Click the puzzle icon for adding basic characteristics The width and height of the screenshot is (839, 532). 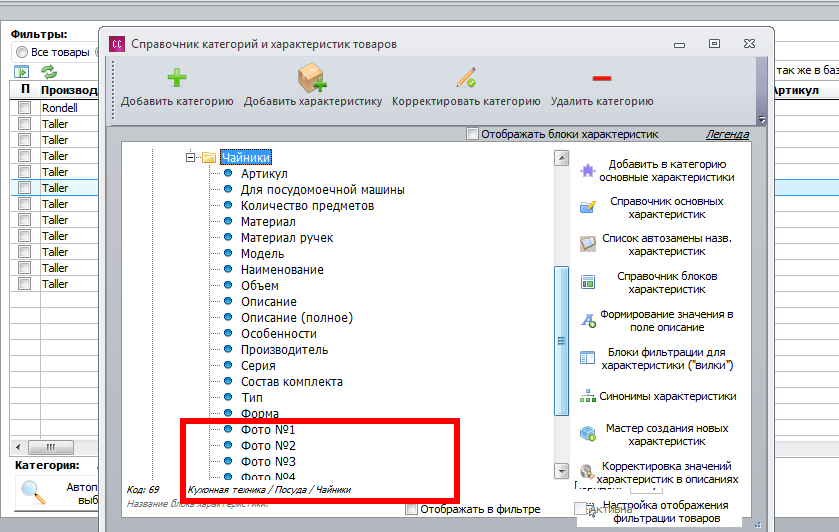coord(588,171)
